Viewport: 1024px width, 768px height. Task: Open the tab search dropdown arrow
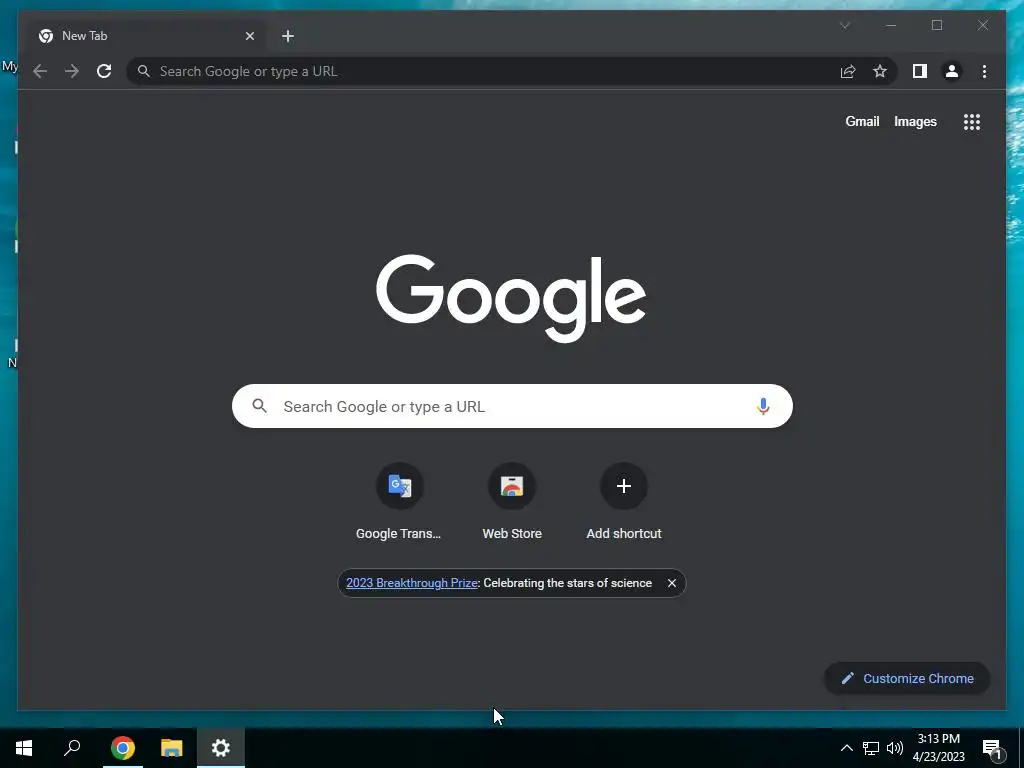(845, 25)
